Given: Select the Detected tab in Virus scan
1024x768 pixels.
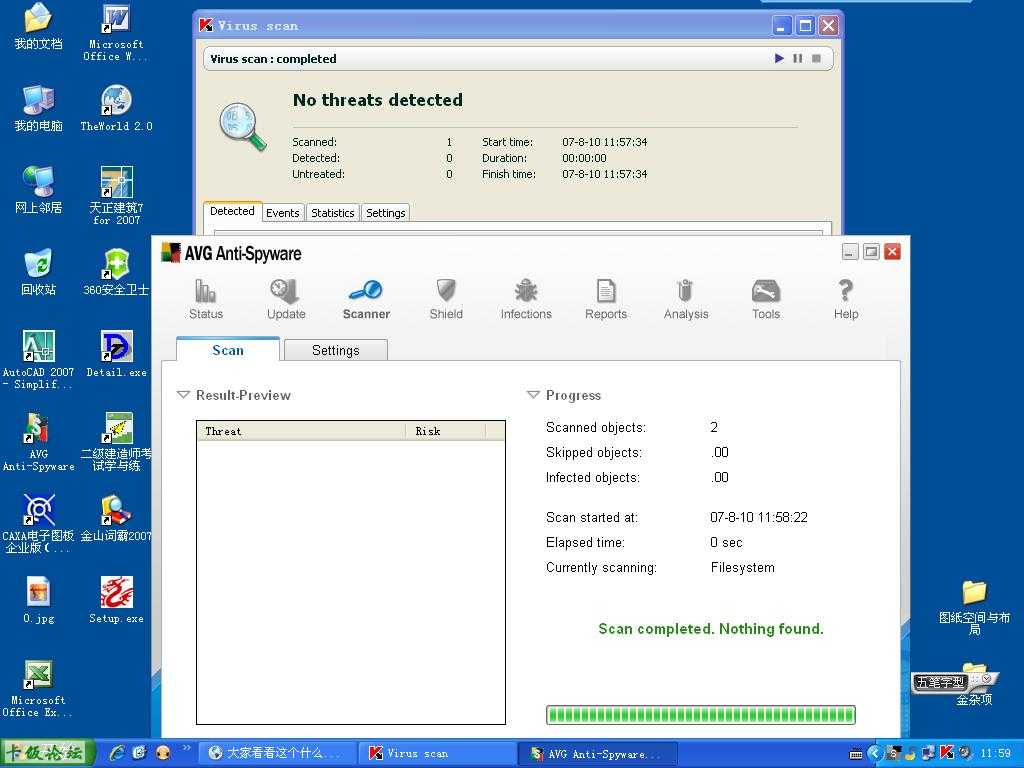Looking at the screenshot, I should click(232, 212).
